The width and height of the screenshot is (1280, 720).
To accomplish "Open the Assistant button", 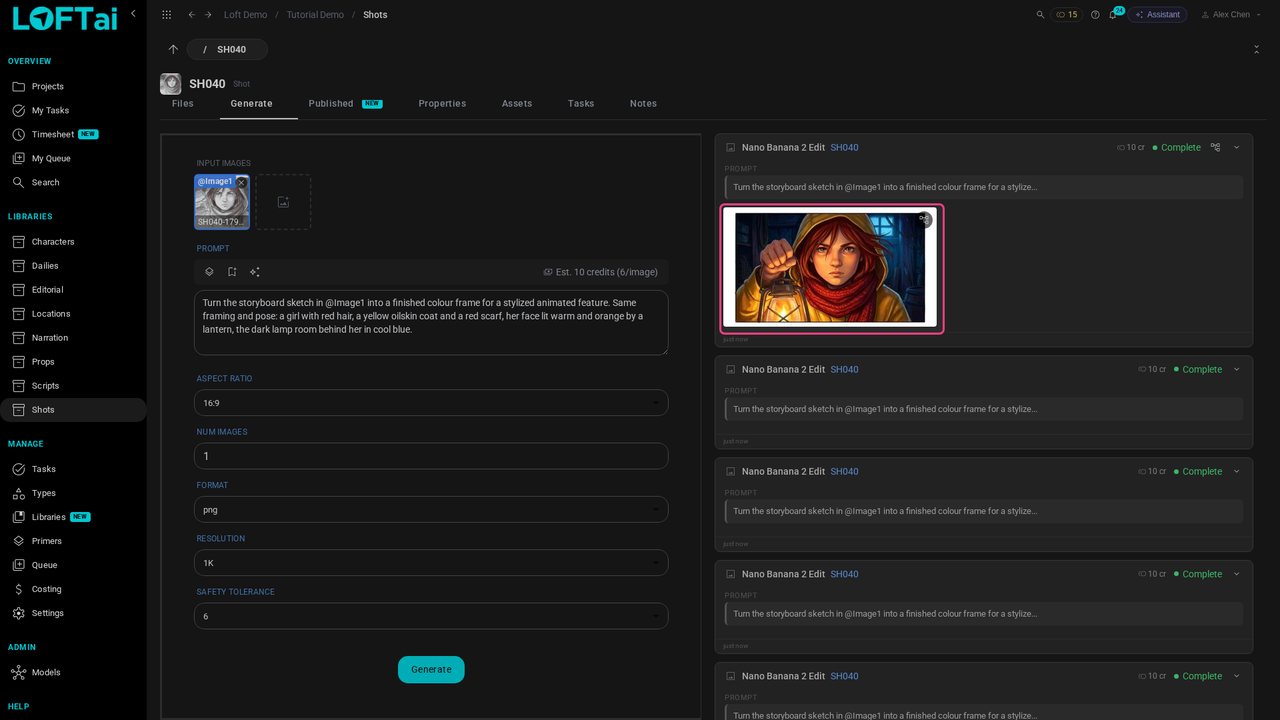I will (1157, 15).
